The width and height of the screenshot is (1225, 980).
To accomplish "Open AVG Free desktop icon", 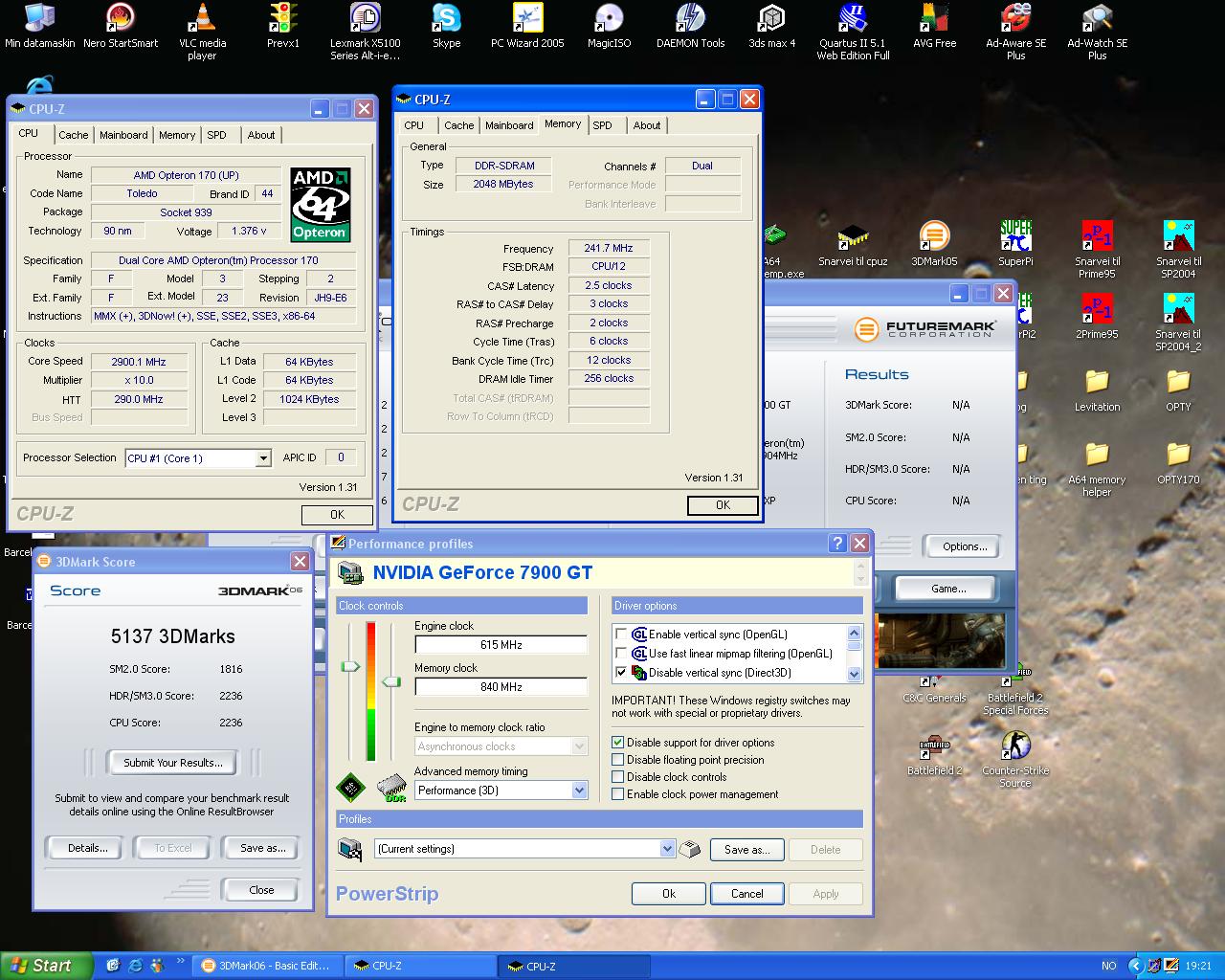I will point(934,26).
